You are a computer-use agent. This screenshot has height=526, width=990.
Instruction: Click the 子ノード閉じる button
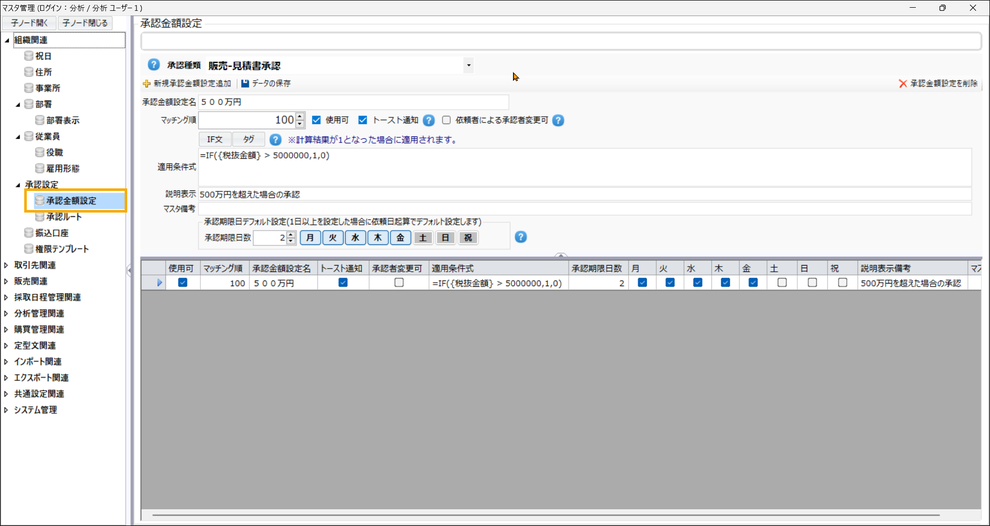[85, 23]
